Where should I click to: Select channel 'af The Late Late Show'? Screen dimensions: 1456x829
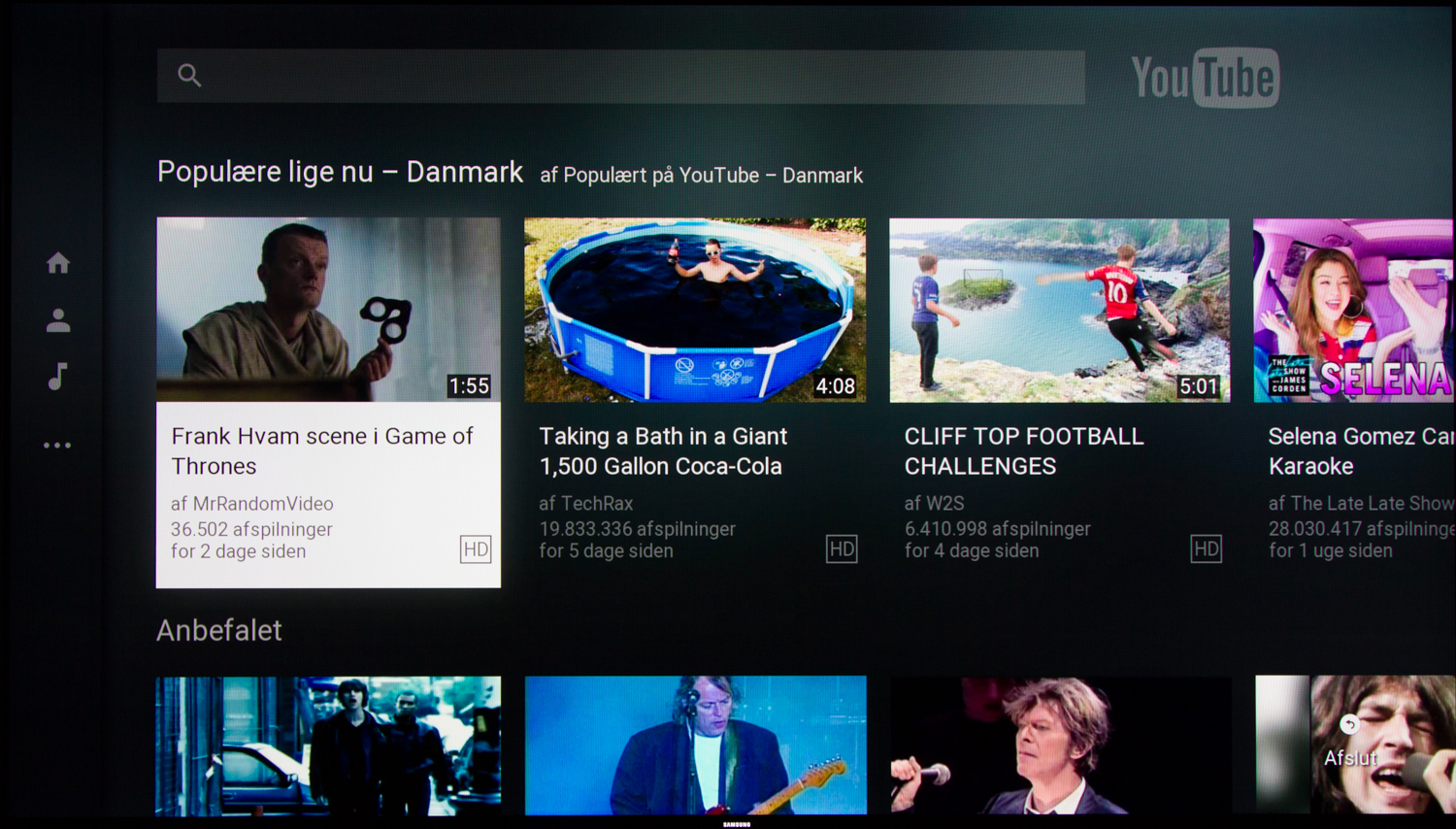point(1361,503)
